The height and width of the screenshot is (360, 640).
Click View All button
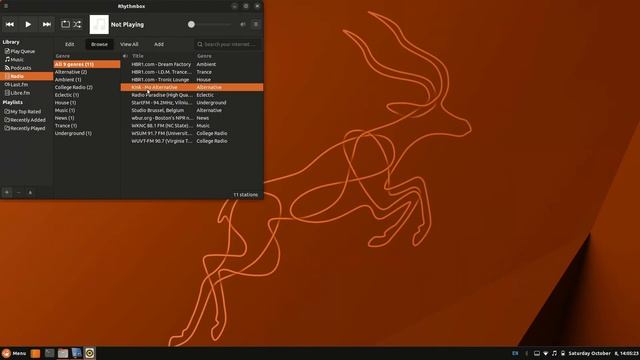pyautogui.click(x=129, y=44)
